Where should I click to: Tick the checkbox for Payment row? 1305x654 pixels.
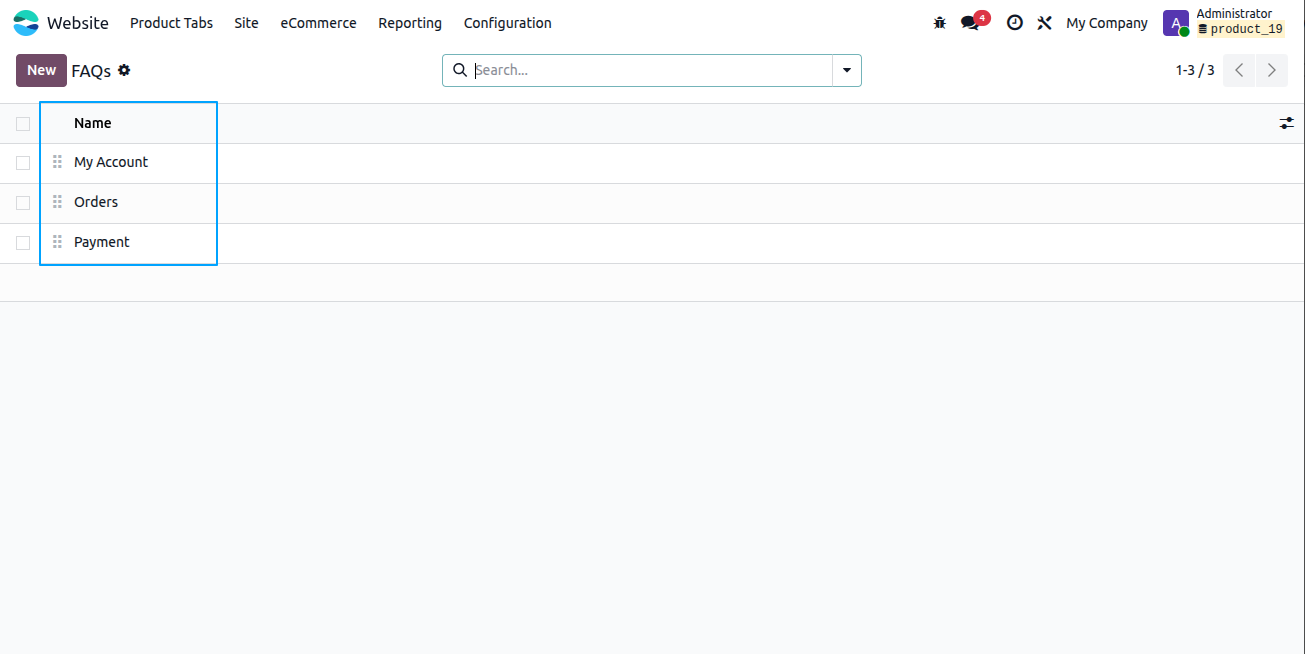coord(23,242)
